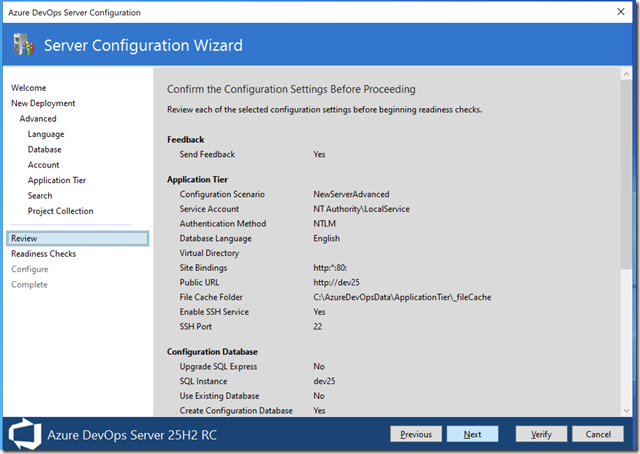Click NT Authority\LocalService value
Viewport: 640px width, 454px height.
[361, 209]
